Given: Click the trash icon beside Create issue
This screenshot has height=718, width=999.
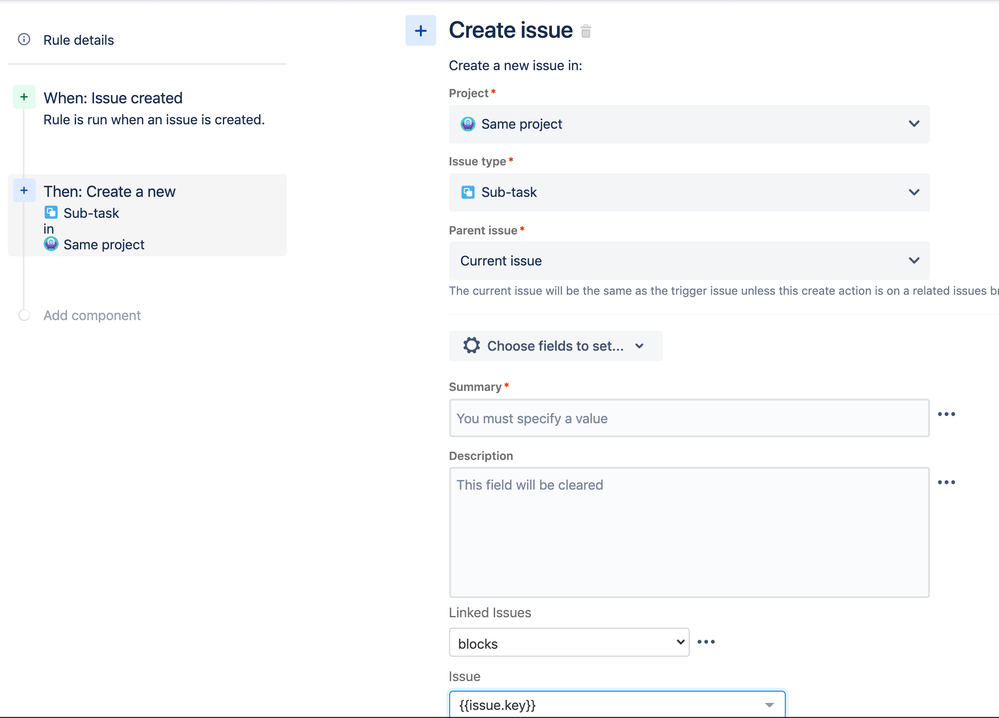Looking at the screenshot, I should [x=586, y=32].
